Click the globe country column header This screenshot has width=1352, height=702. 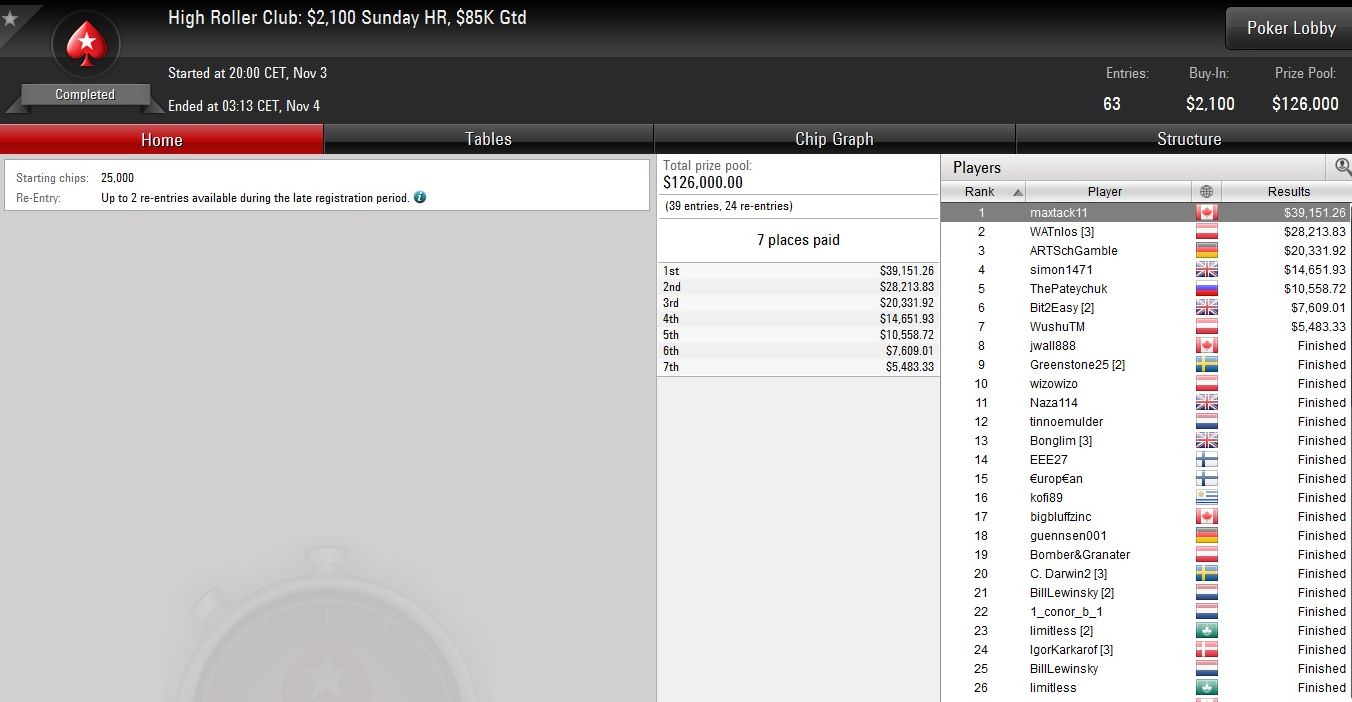coord(1206,191)
